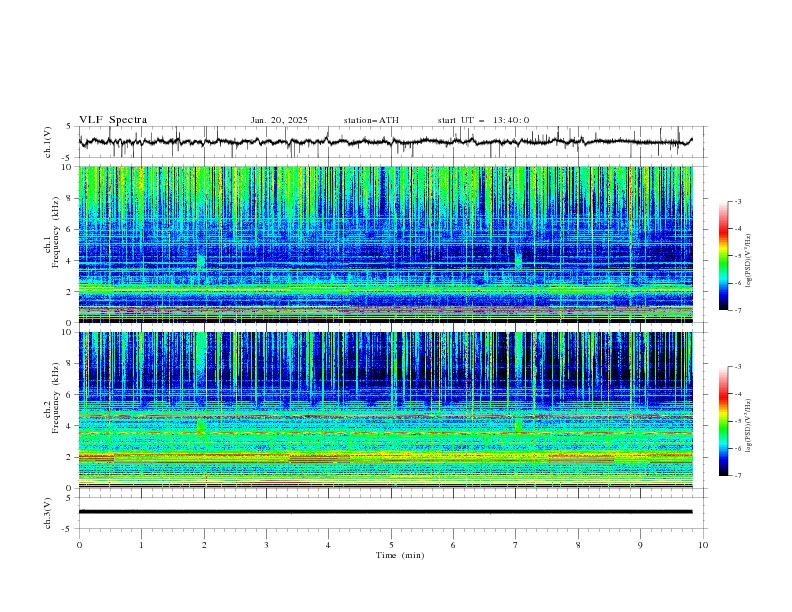Click time axis tick label "5"
This screenshot has width=792, height=612.
(391, 545)
